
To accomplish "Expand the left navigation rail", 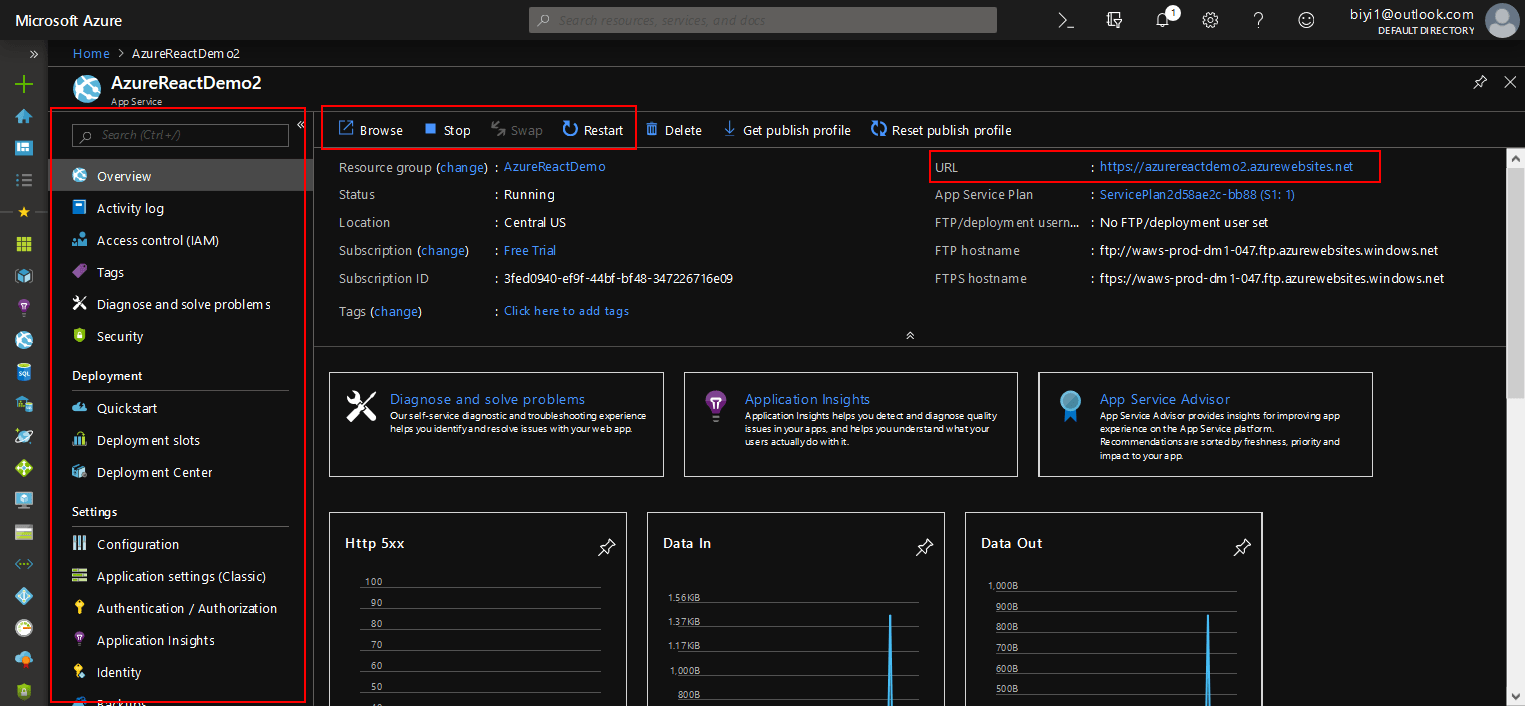I will coord(35,55).
